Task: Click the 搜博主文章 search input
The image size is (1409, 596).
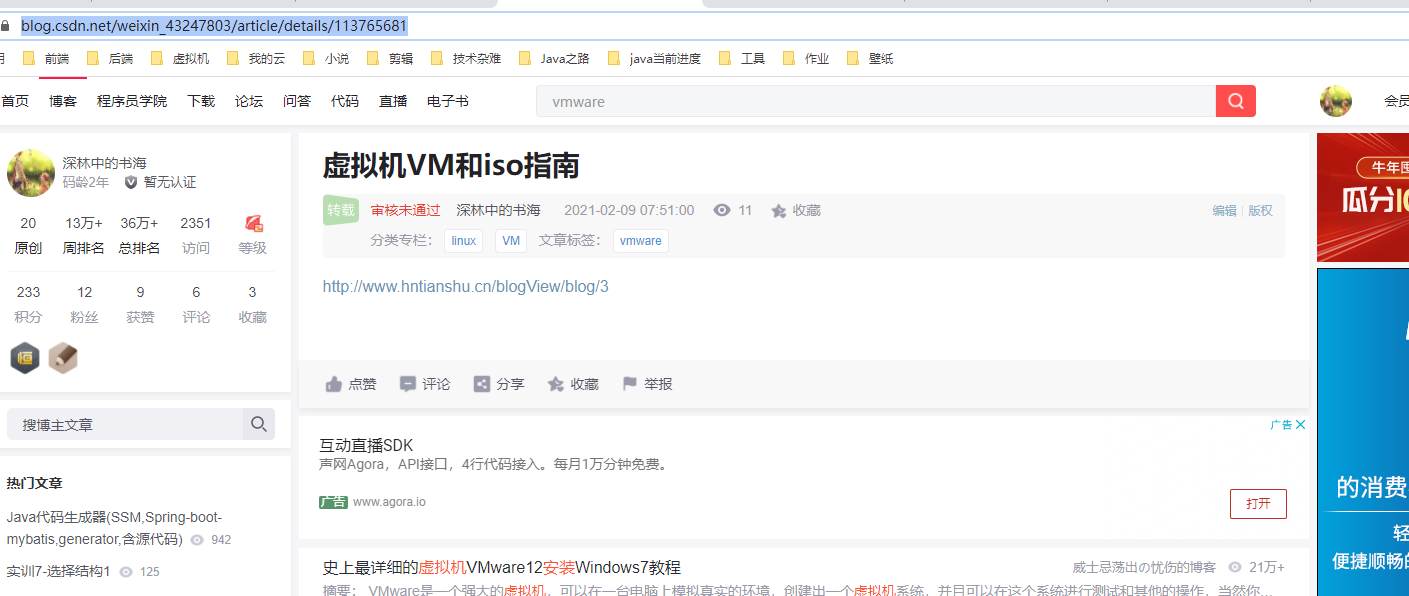Action: [x=125, y=424]
